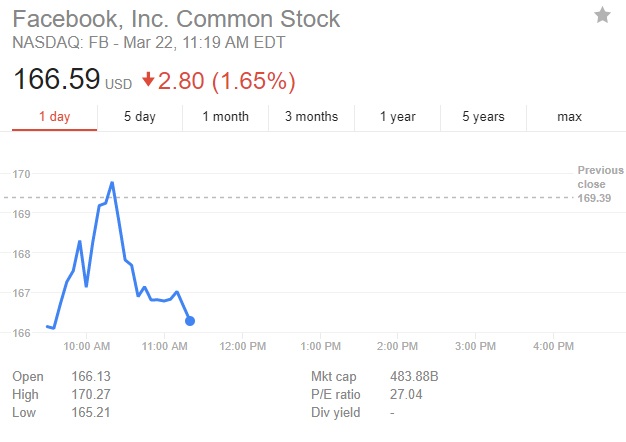
Task: Click the blue endpoint dot on the chart
Action: click(x=190, y=321)
